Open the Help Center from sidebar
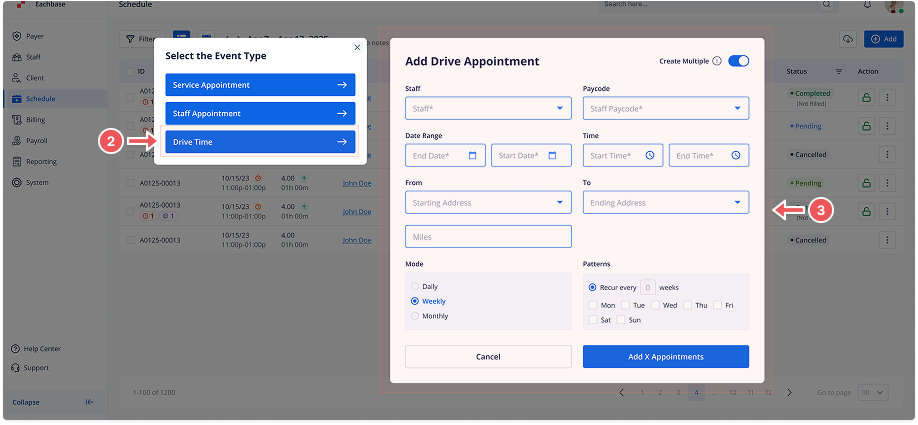This screenshot has width=918, height=425. pyautogui.click(x=42, y=349)
